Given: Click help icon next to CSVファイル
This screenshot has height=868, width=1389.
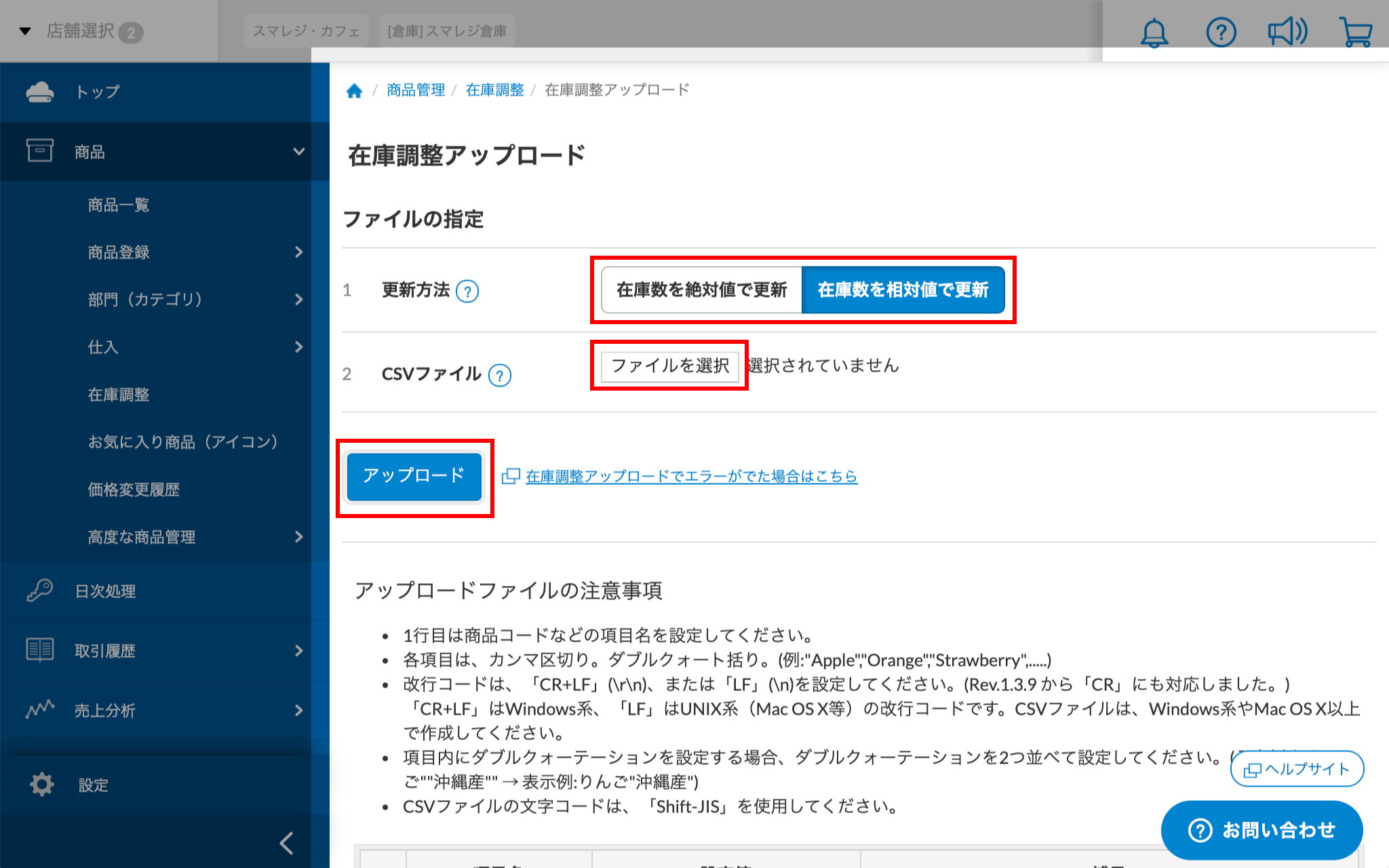Looking at the screenshot, I should 500,375.
